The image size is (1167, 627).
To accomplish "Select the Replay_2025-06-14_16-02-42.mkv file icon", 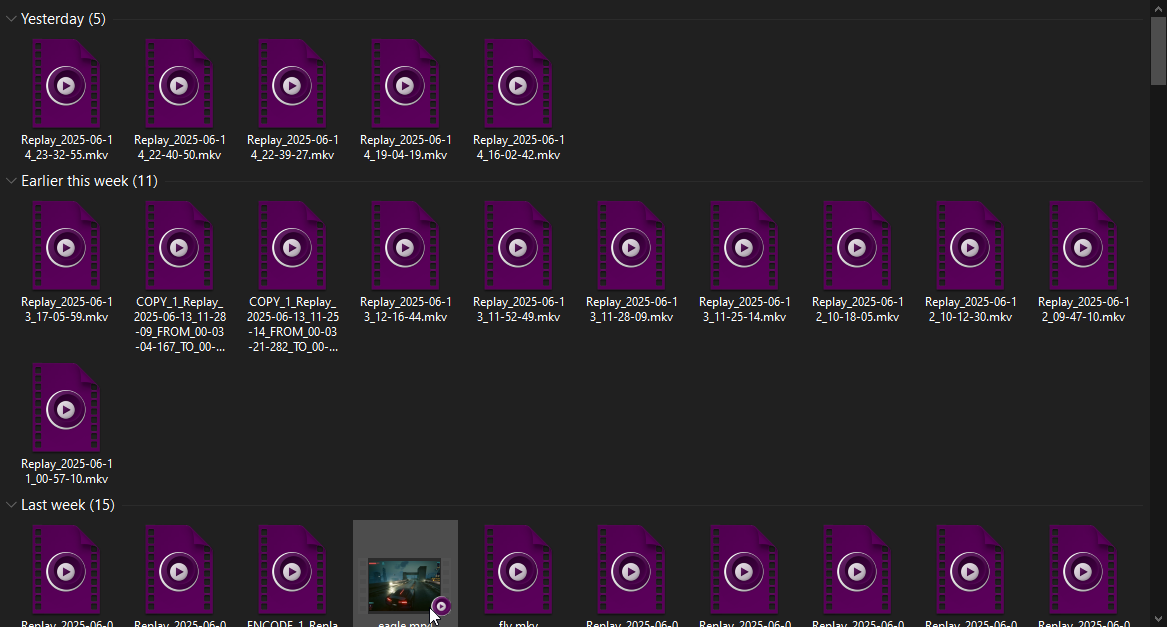I will 519,83.
